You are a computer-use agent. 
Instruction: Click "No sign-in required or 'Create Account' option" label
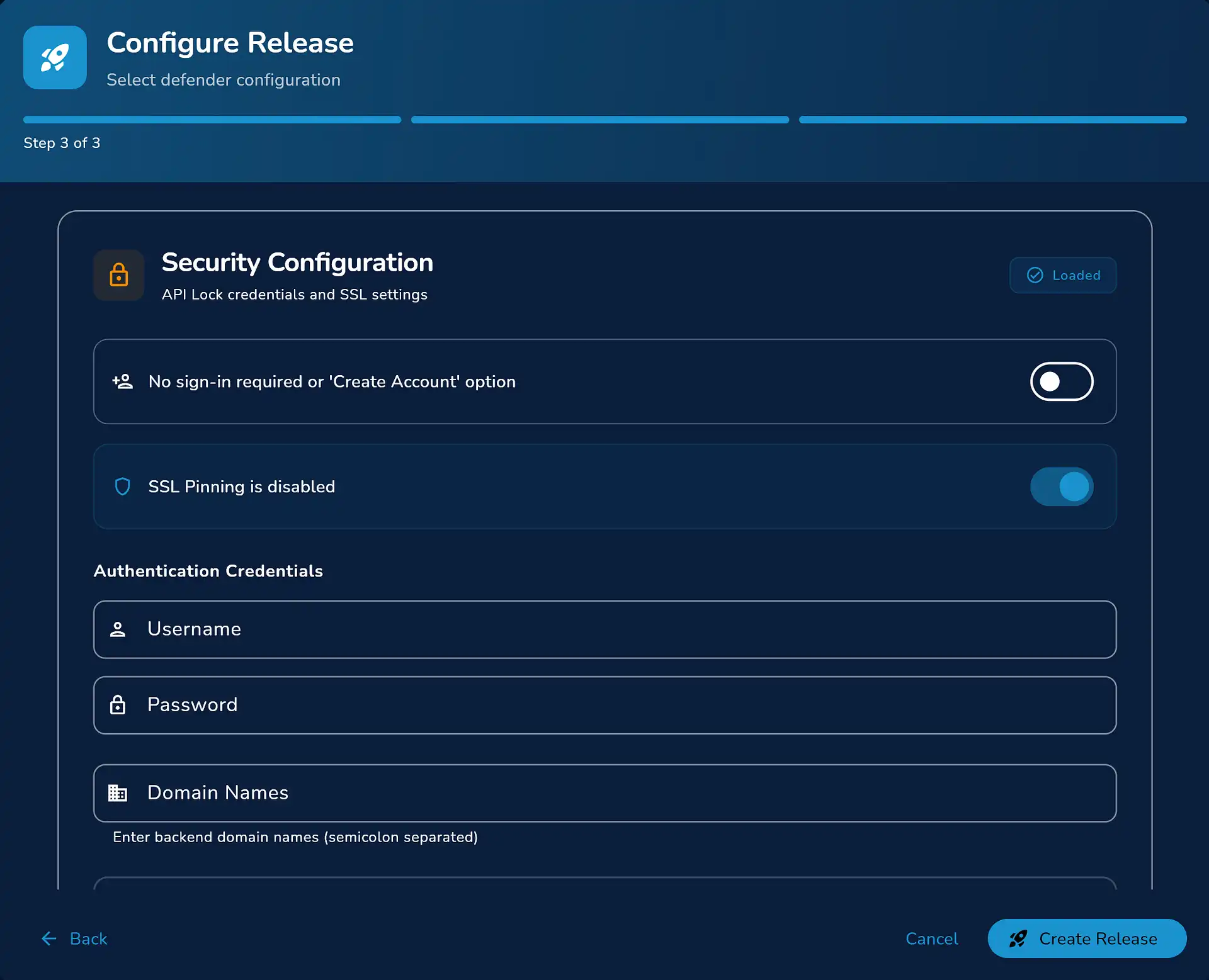tap(332, 381)
